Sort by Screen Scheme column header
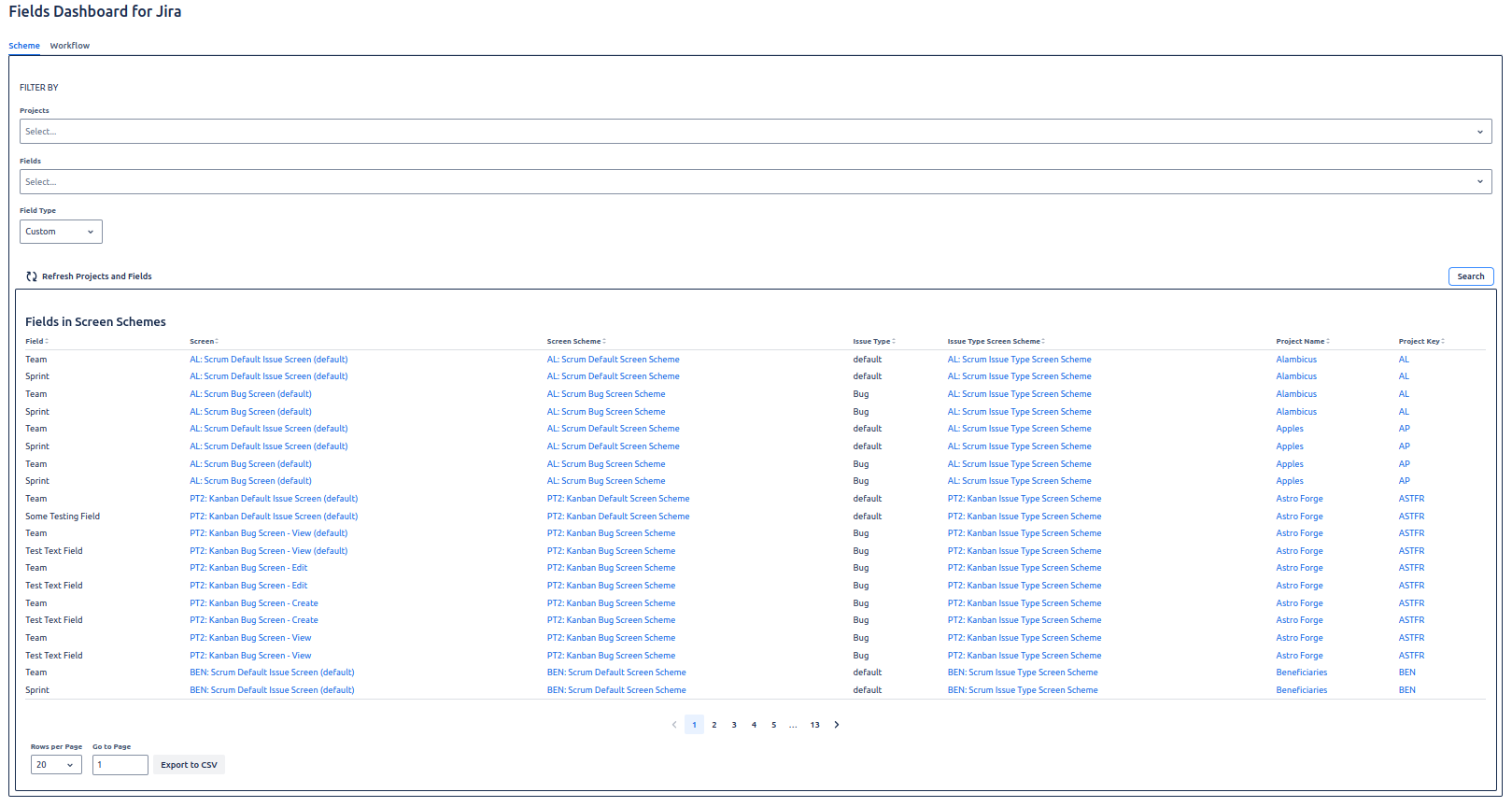1512x807 pixels. (576, 341)
